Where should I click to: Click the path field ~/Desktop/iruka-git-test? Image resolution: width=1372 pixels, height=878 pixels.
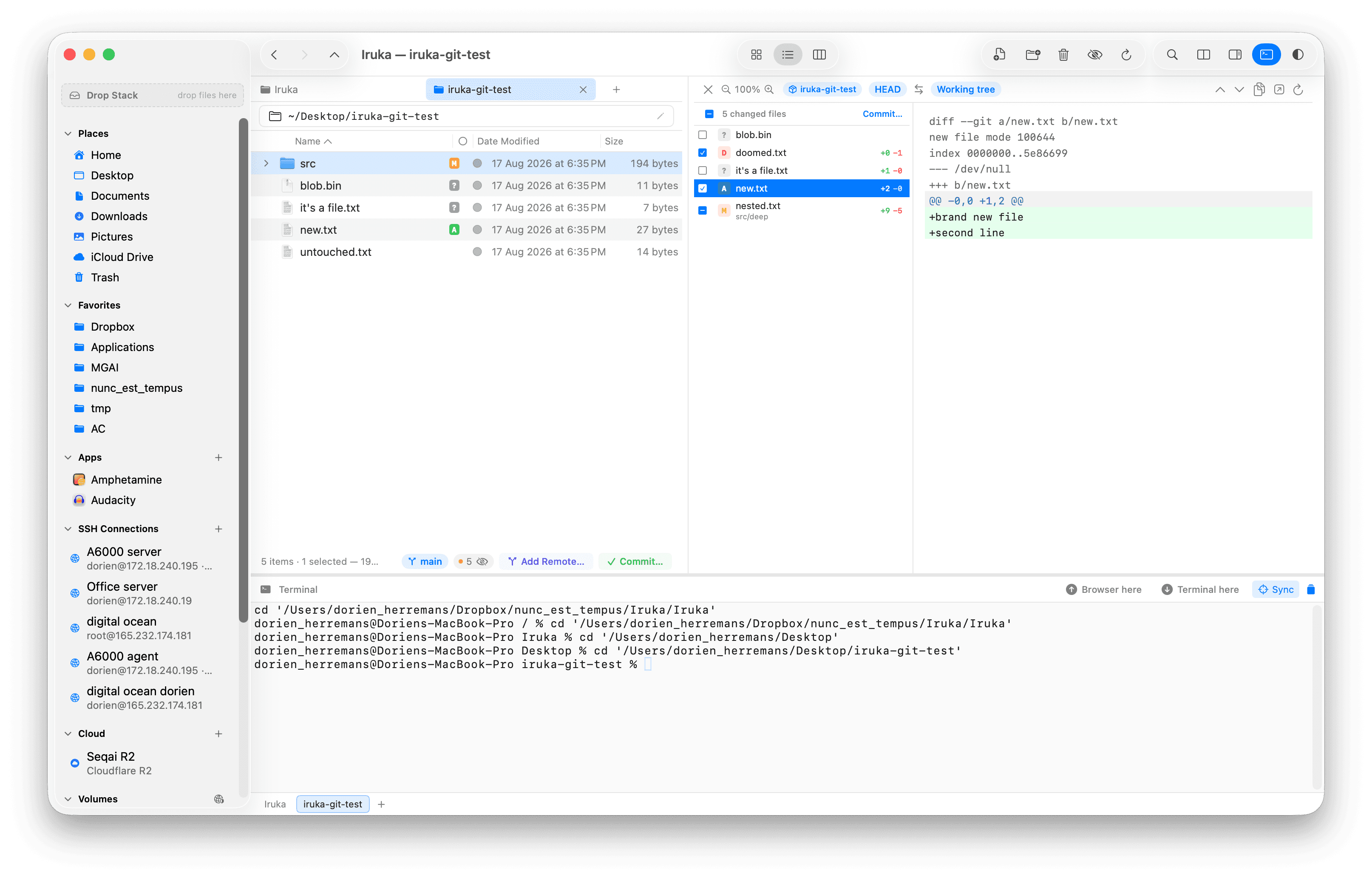click(x=466, y=116)
